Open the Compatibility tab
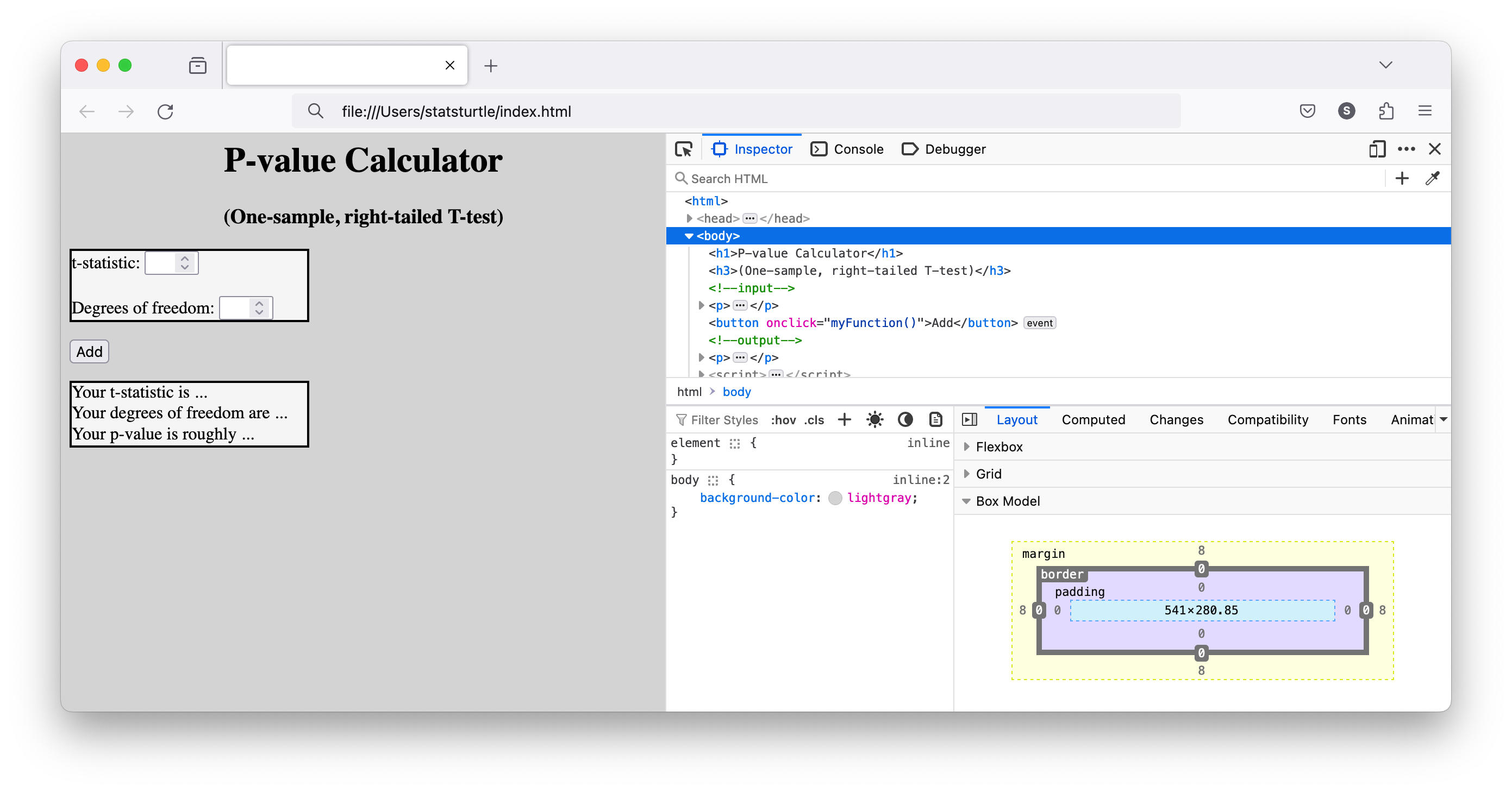The image size is (1512, 792). 1267,419
